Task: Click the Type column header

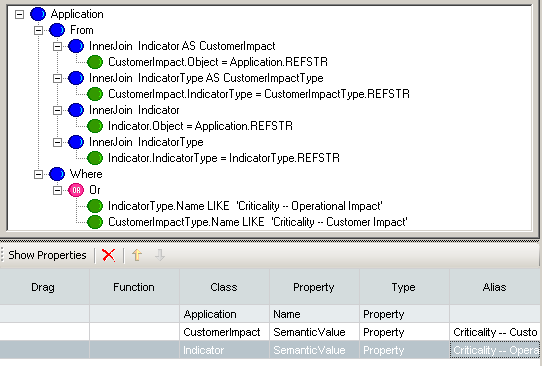Action: tap(404, 287)
